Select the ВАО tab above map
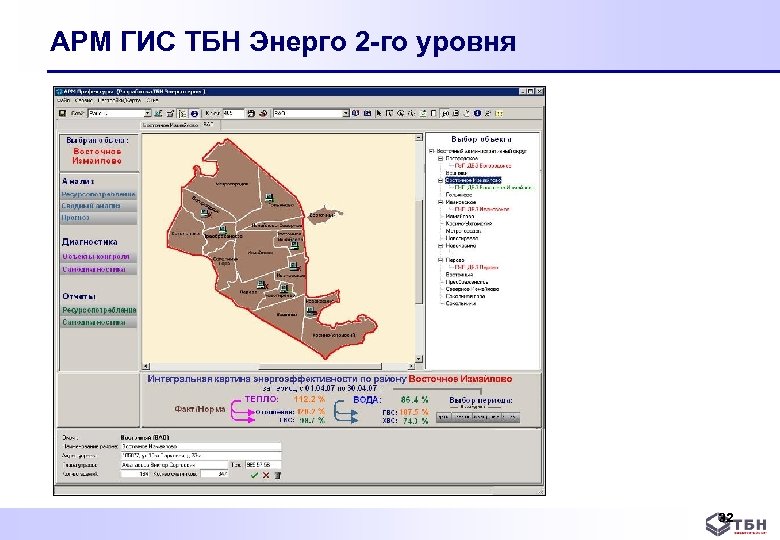 208,125
